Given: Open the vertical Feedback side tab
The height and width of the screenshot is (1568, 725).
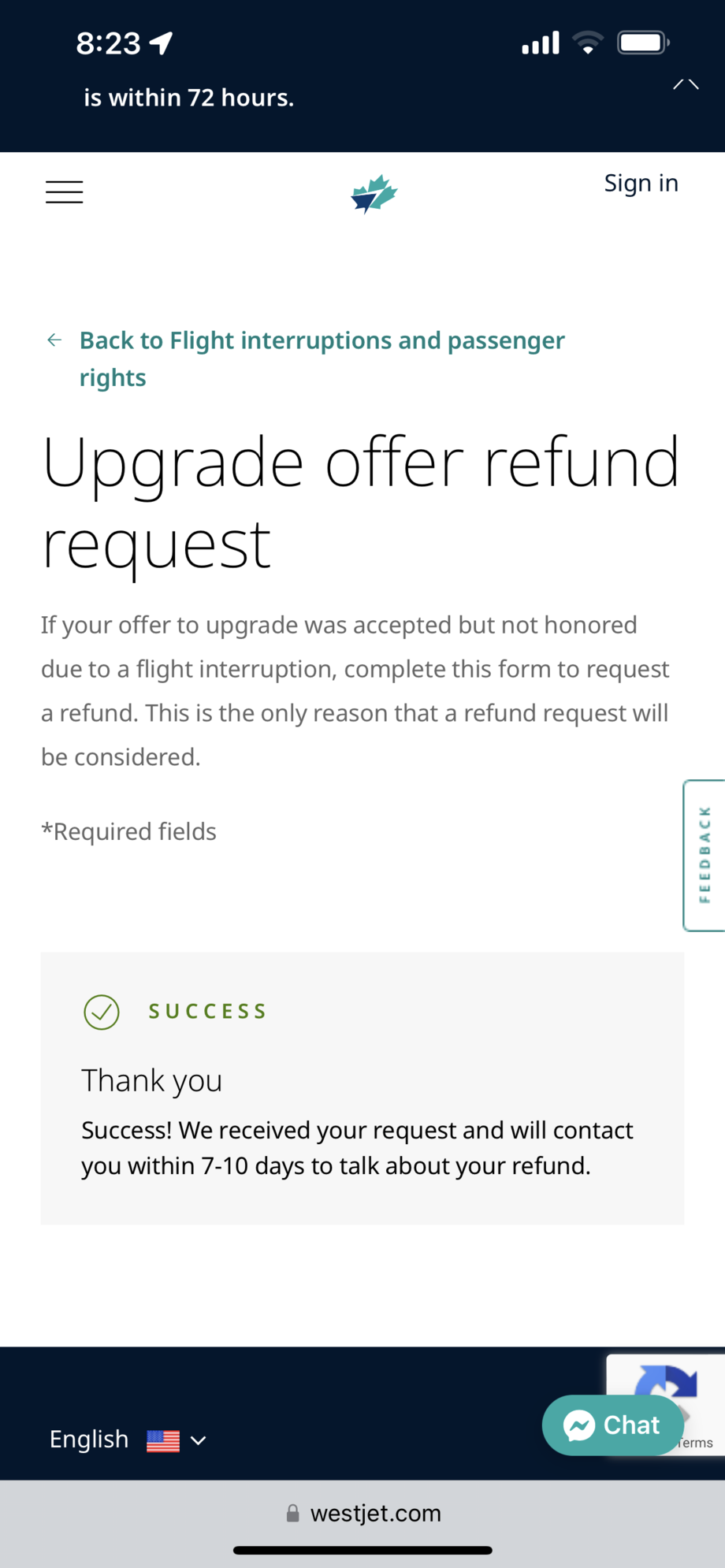Looking at the screenshot, I should [x=704, y=855].
